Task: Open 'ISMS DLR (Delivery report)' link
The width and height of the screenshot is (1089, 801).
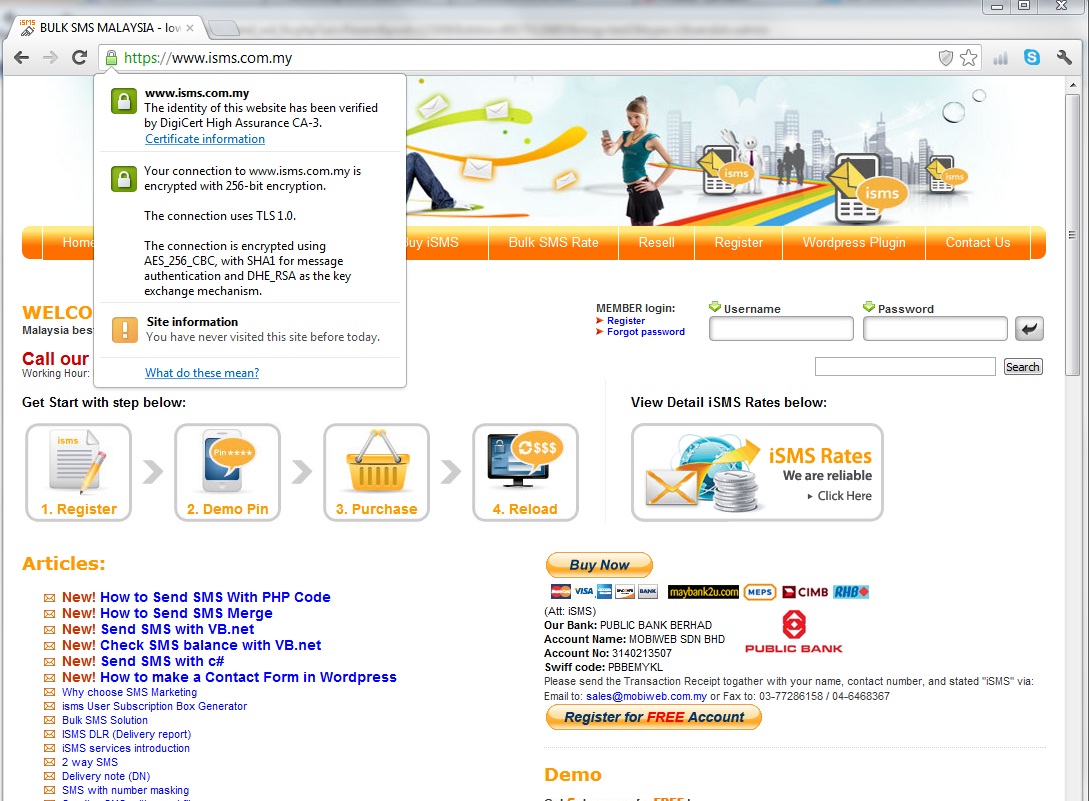Action: pos(126,734)
